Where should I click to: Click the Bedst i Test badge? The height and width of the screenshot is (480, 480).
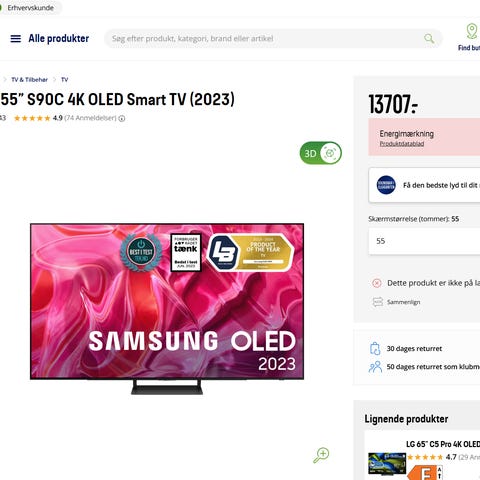(x=141, y=252)
